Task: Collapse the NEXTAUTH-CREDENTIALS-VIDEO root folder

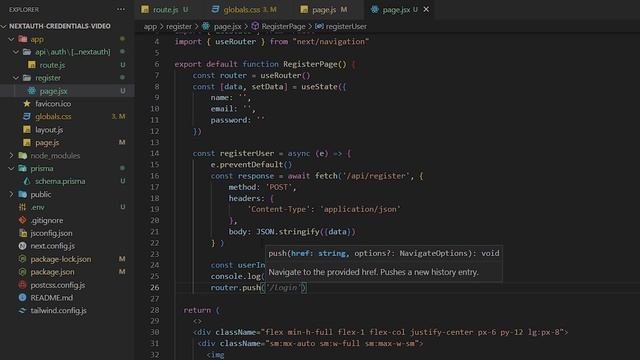Action: pos(4,26)
